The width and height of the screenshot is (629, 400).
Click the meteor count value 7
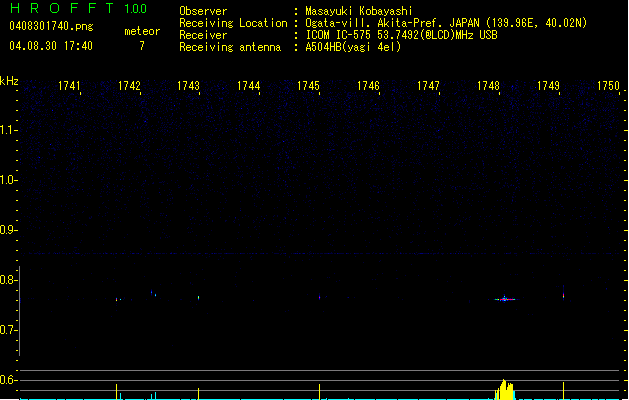(142, 46)
